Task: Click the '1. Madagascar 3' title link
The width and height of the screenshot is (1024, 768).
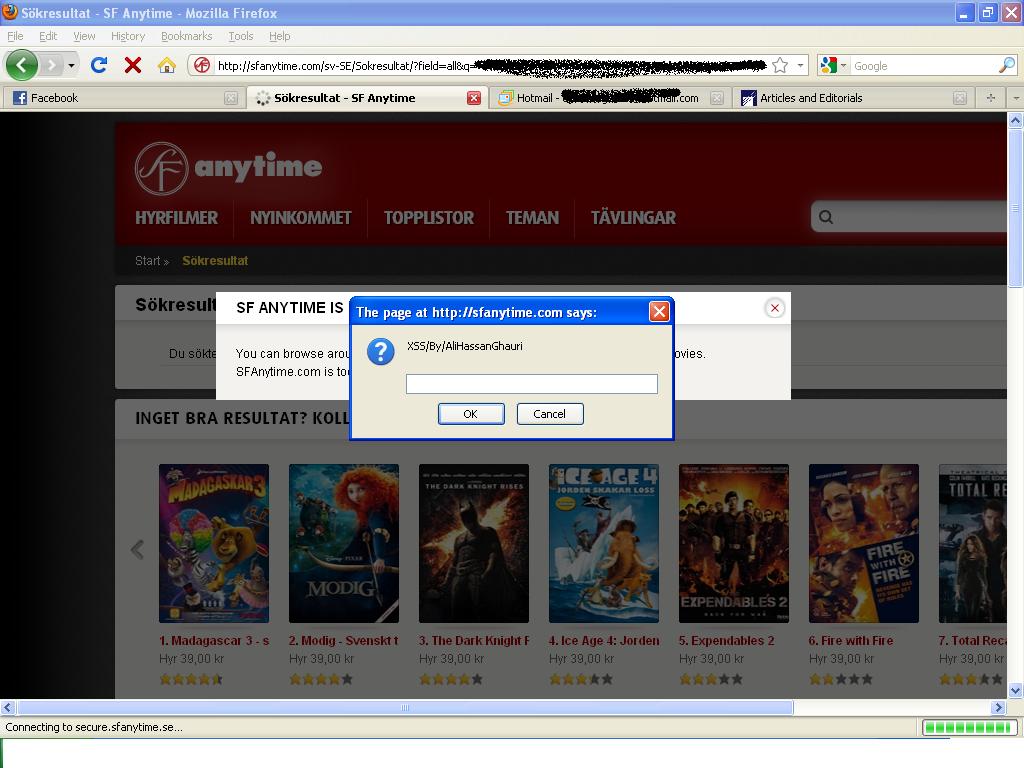Action: (214, 641)
